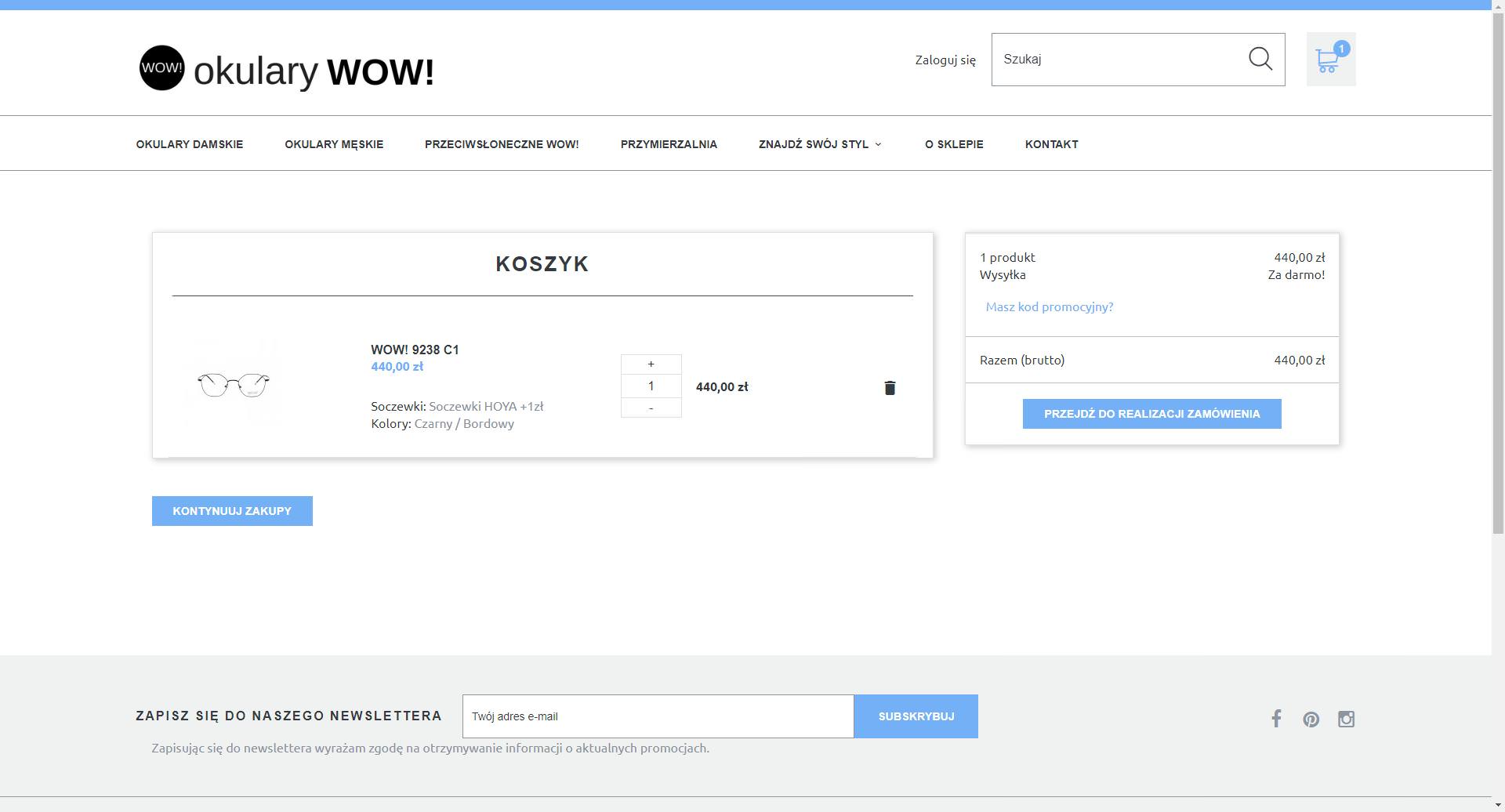Delete the item with trash icon
This screenshot has width=1505, height=812.
[x=890, y=388]
